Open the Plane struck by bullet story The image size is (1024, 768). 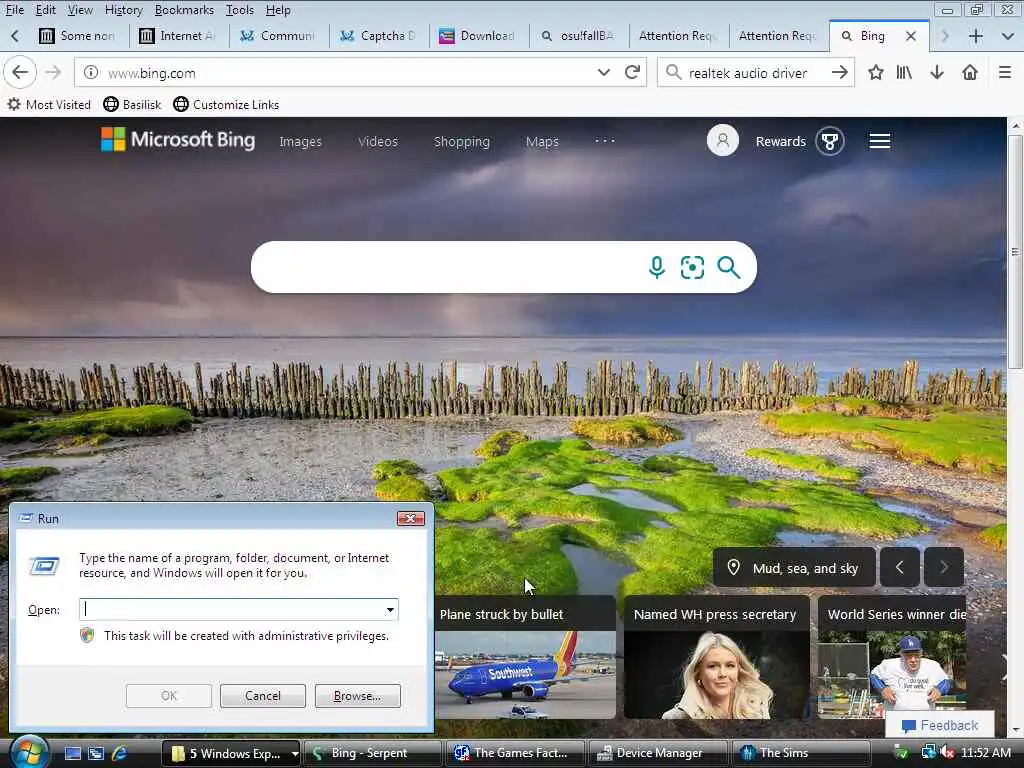click(x=525, y=656)
